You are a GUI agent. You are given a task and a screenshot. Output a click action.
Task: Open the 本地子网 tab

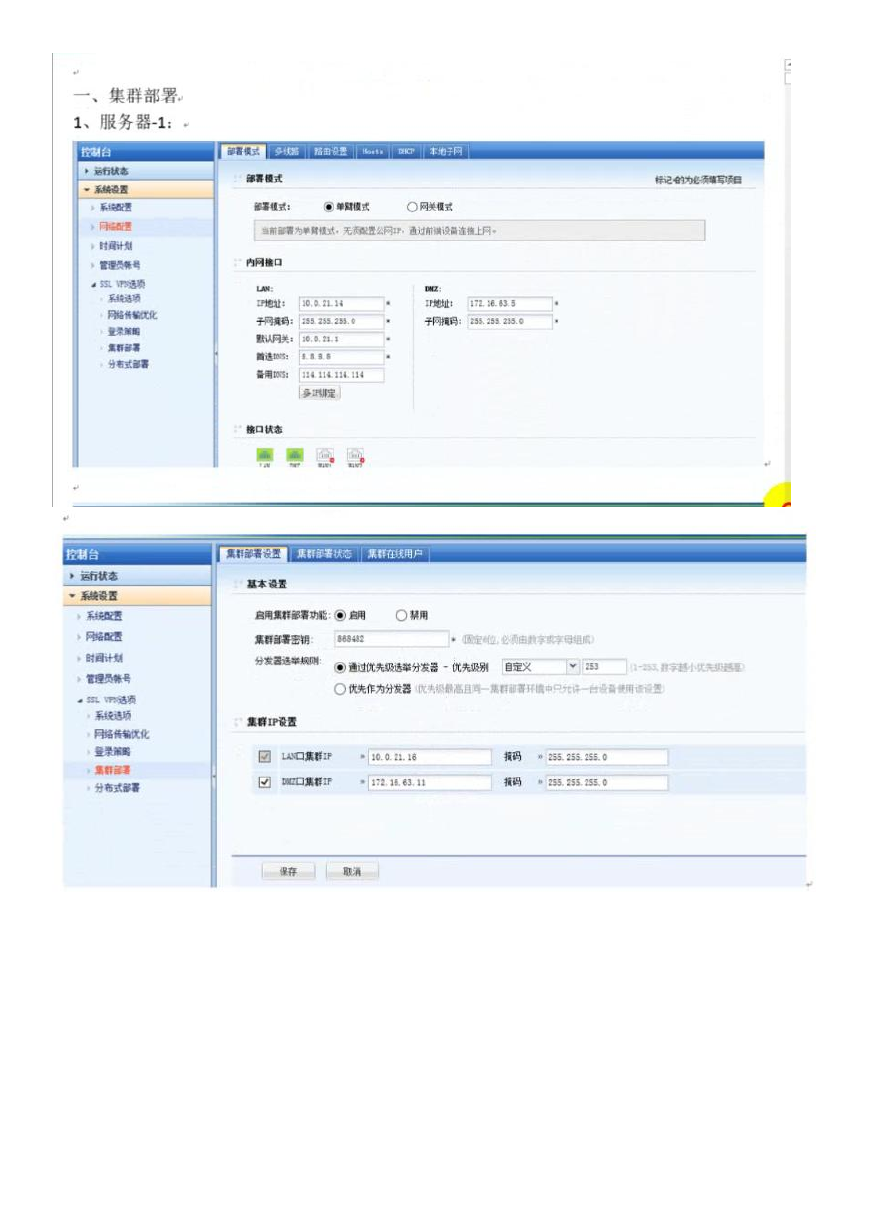pyautogui.click(x=445, y=151)
